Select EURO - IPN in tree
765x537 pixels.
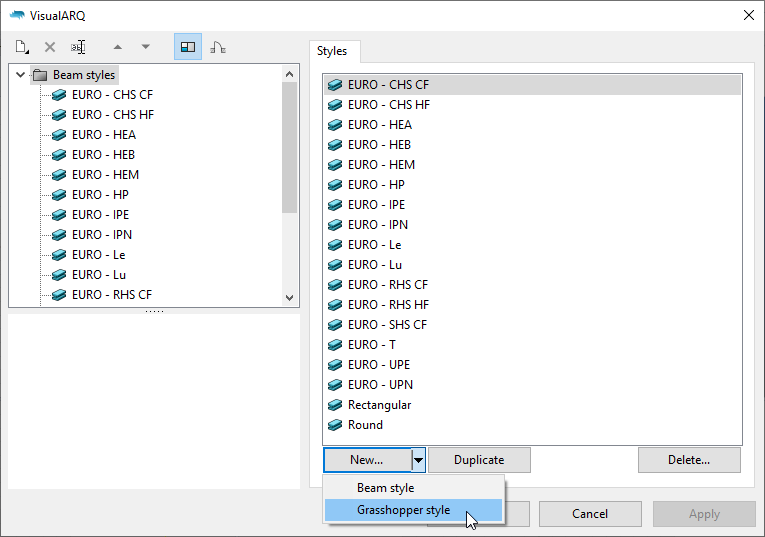[x=102, y=235]
